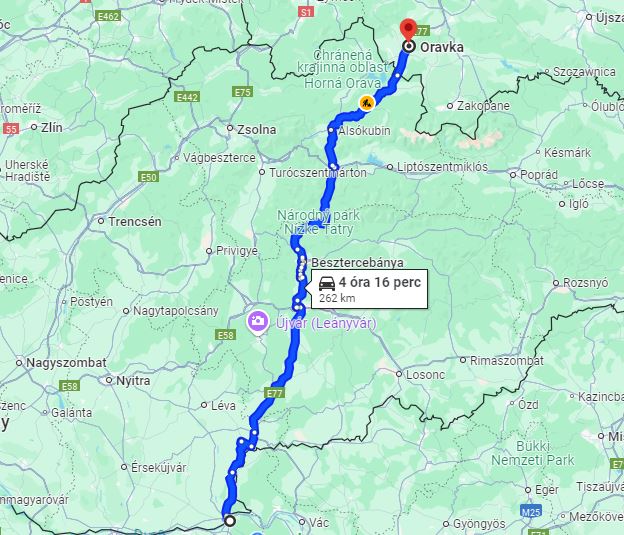
Task: Click the Zsolna city label
Action: coord(257,129)
